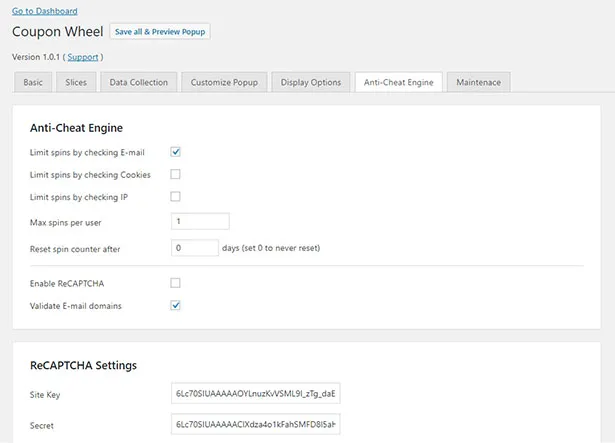Image resolution: width=615 pixels, height=443 pixels.
Task: Select the Customize Popup tab
Action: (x=225, y=82)
